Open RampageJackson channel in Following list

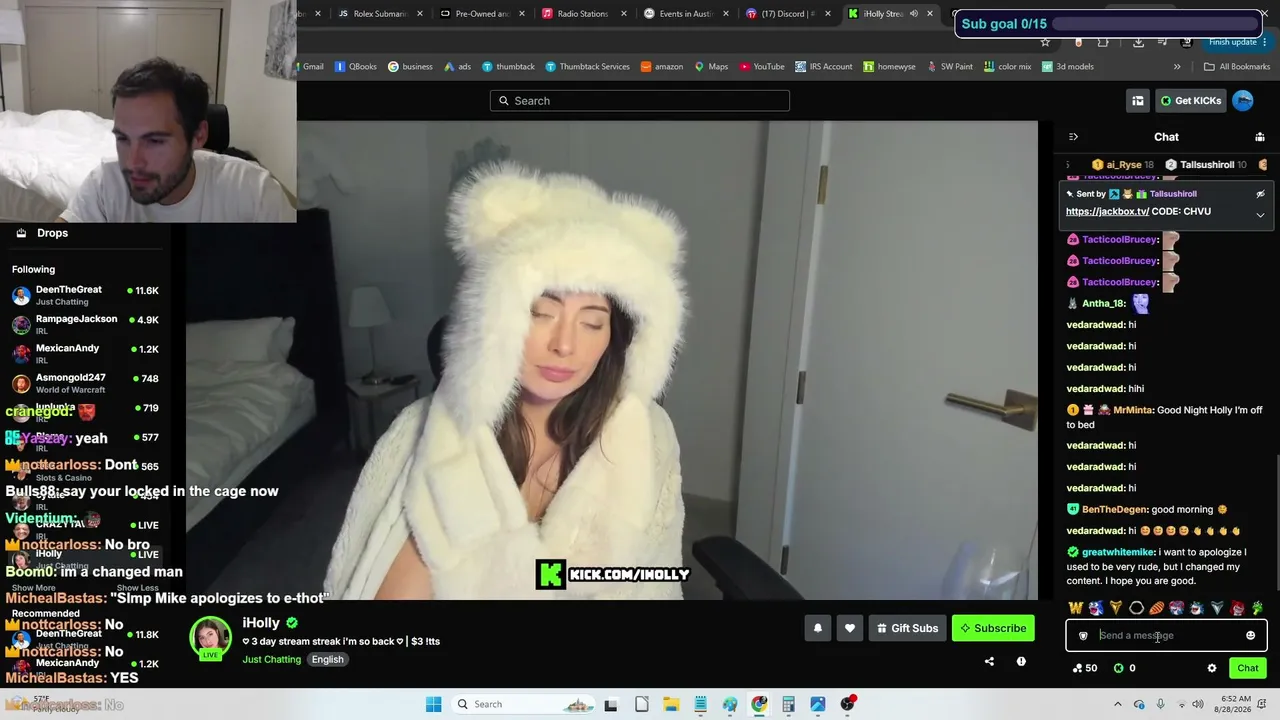coord(85,324)
